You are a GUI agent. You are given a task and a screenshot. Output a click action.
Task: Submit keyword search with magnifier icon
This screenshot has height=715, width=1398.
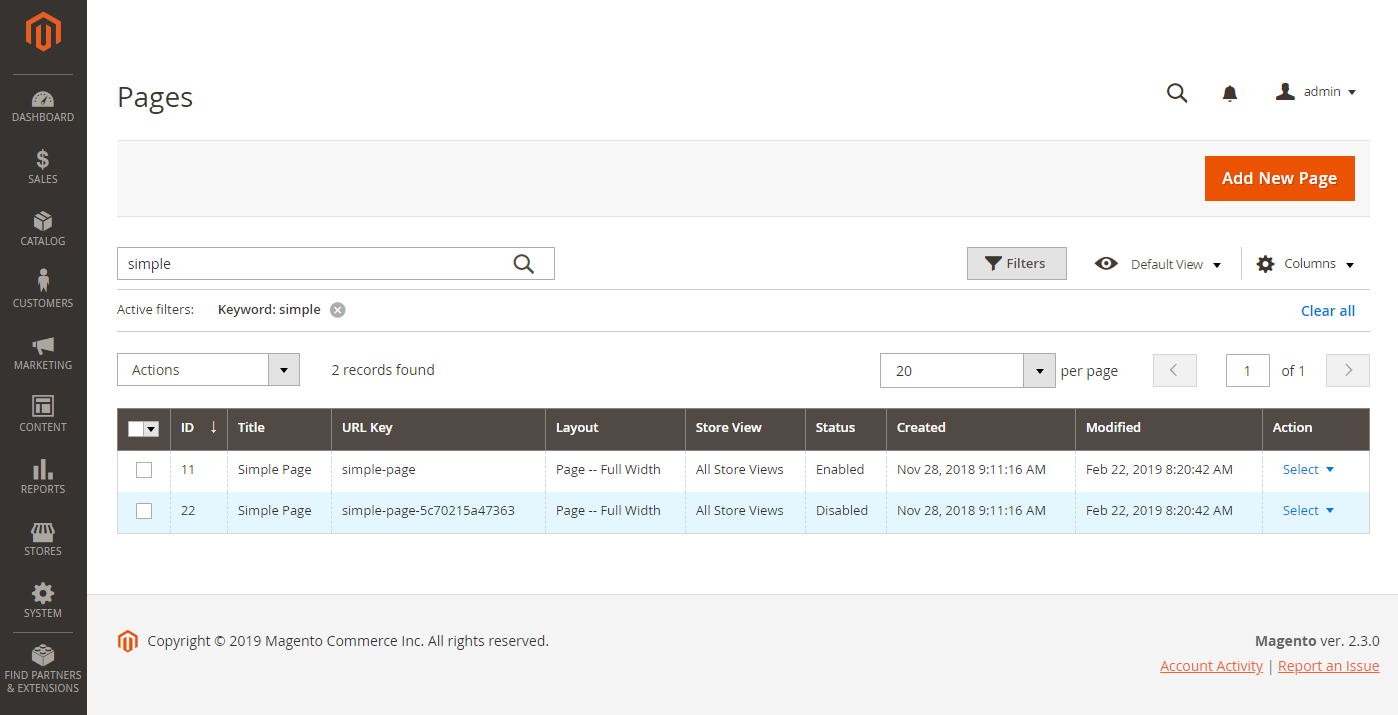coord(524,264)
